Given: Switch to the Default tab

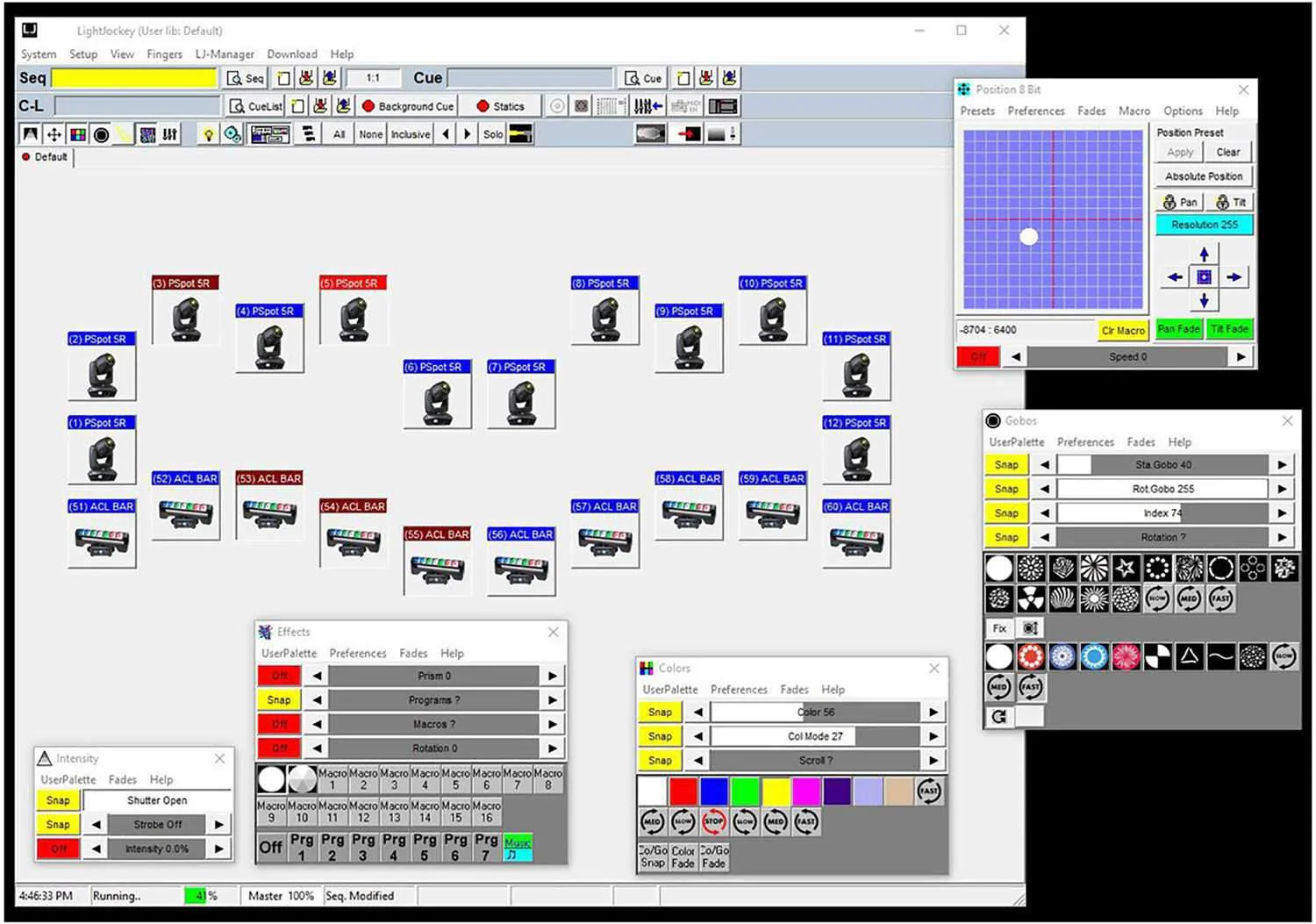Looking at the screenshot, I should (45, 157).
